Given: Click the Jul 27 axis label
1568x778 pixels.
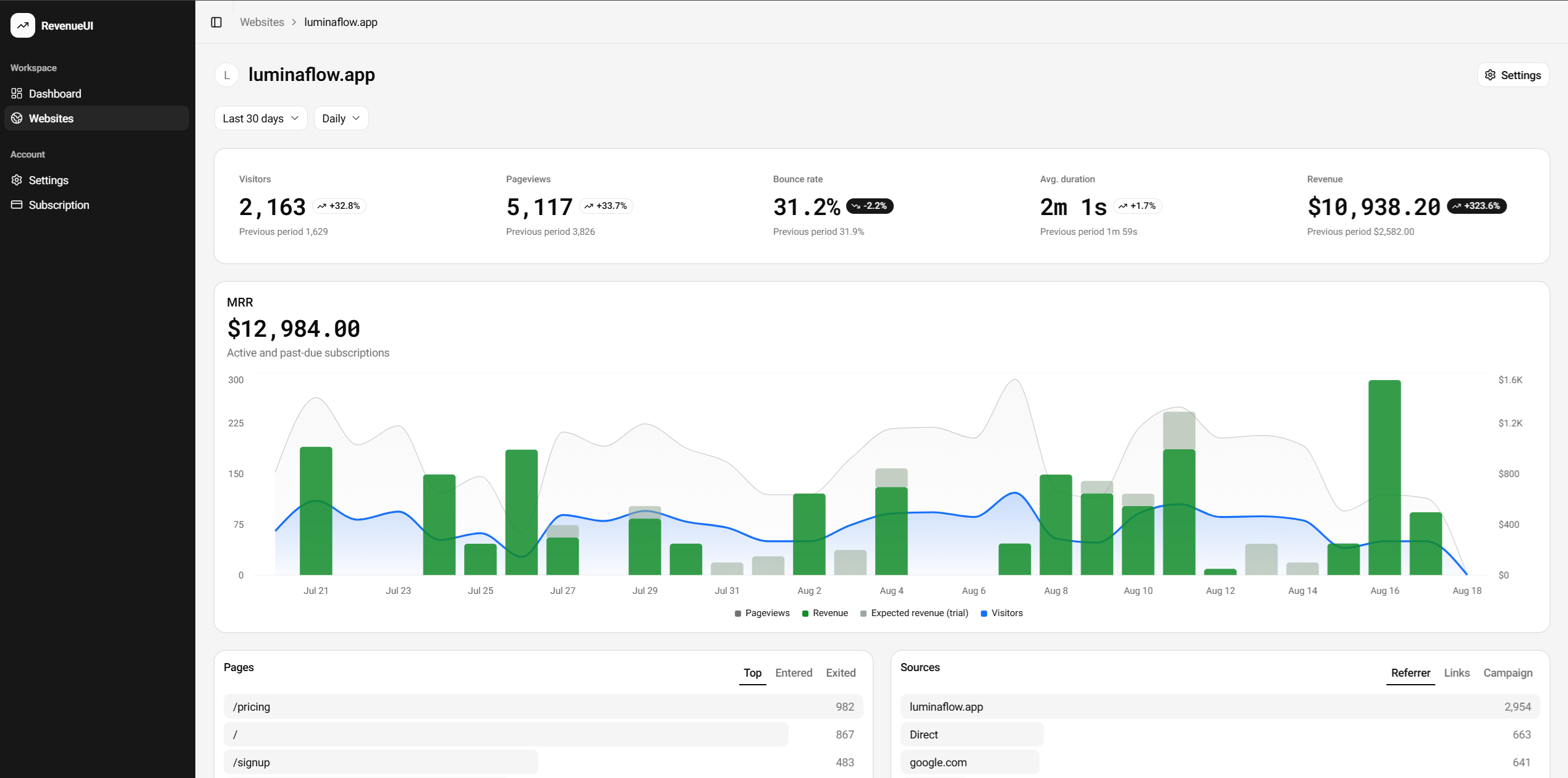Looking at the screenshot, I should (562, 591).
